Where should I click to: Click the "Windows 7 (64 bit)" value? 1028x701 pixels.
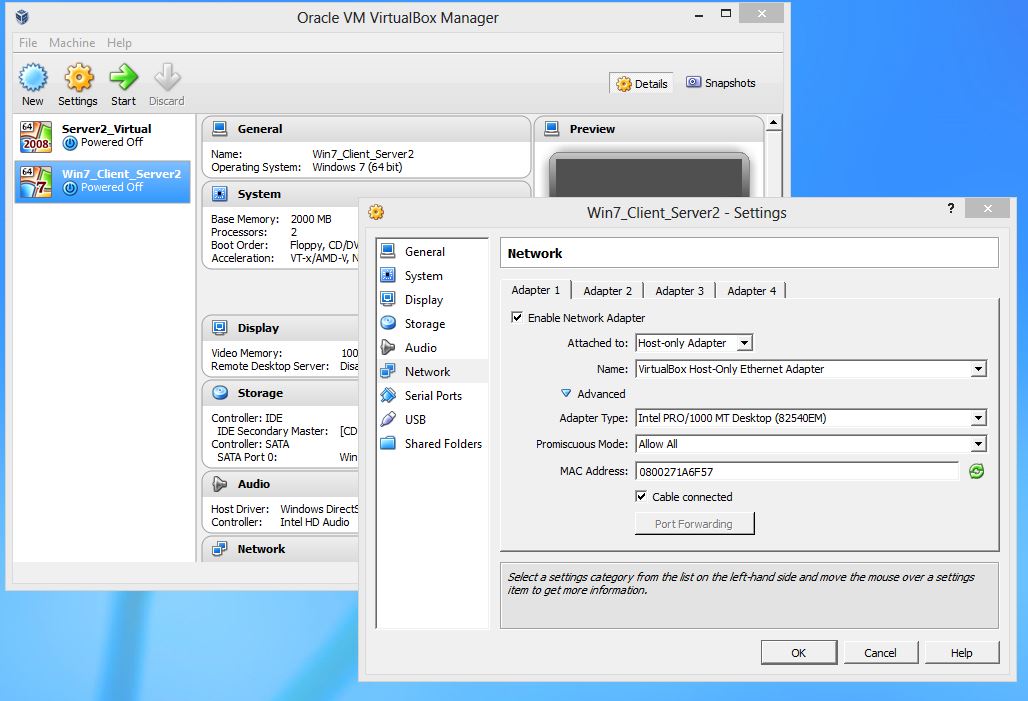coord(357,167)
